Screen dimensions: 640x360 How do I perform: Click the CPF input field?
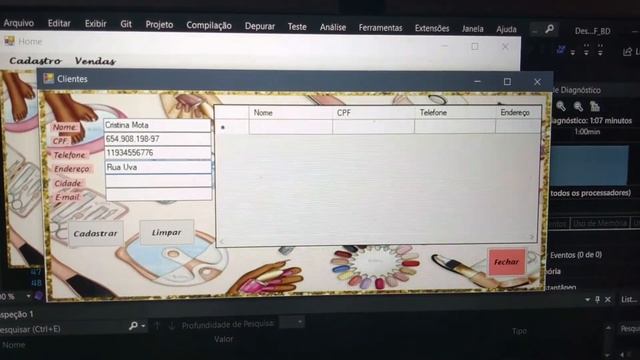[158, 139]
